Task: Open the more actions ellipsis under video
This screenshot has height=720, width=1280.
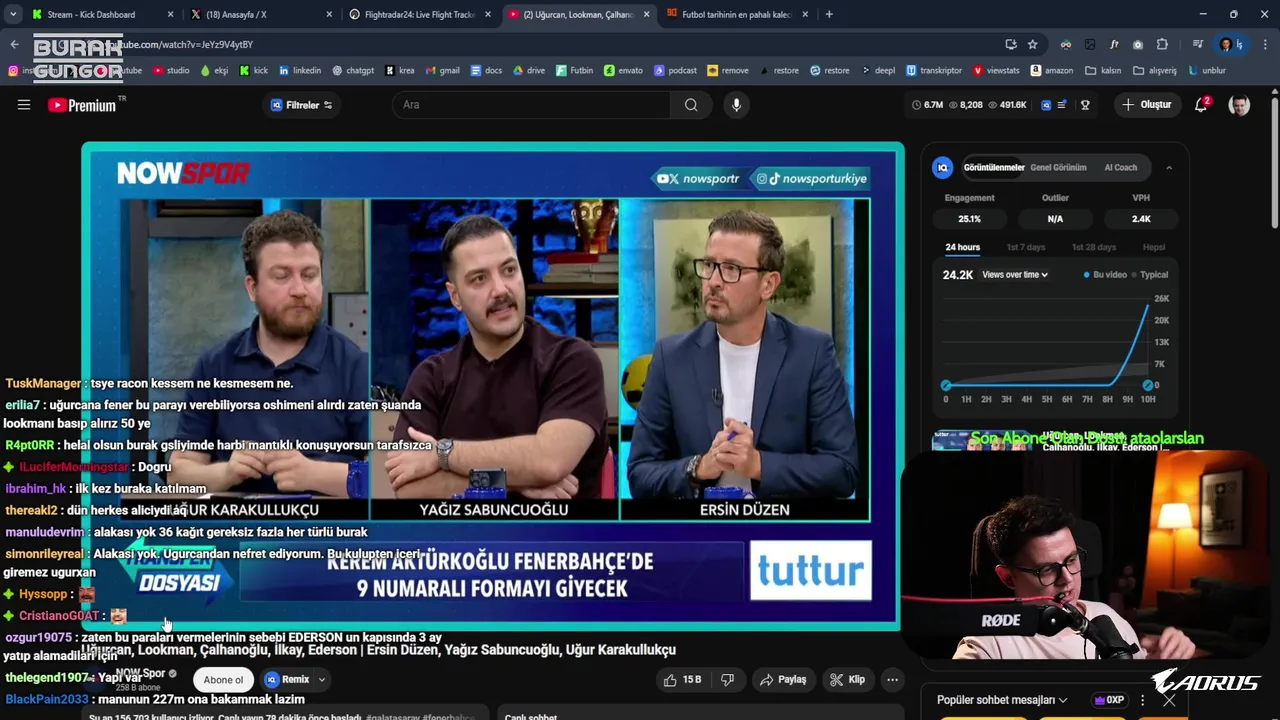Action: tap(892, 680)
